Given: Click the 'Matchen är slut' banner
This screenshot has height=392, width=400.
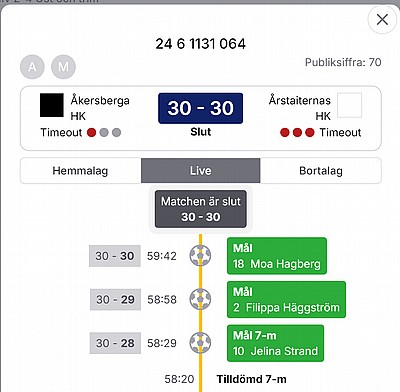Looking at the screenshot, I should click(x=201, y=209).
